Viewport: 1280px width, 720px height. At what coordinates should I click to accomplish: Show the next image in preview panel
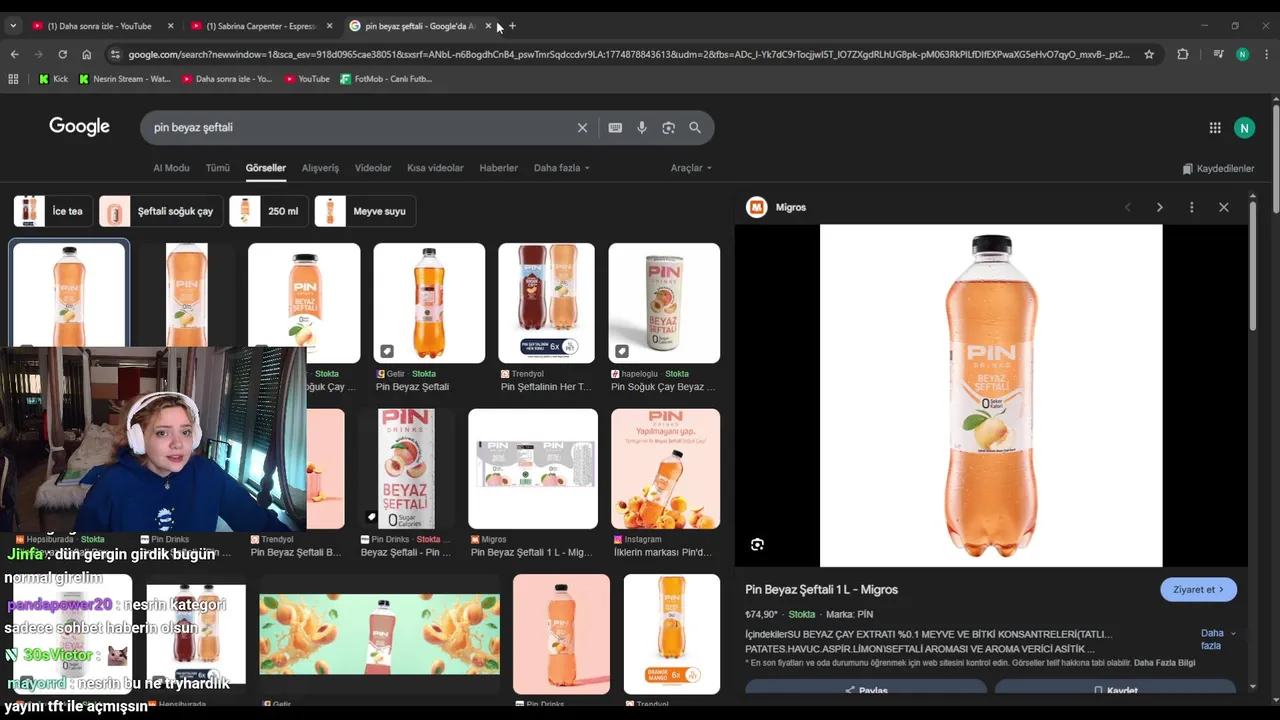1159,207
